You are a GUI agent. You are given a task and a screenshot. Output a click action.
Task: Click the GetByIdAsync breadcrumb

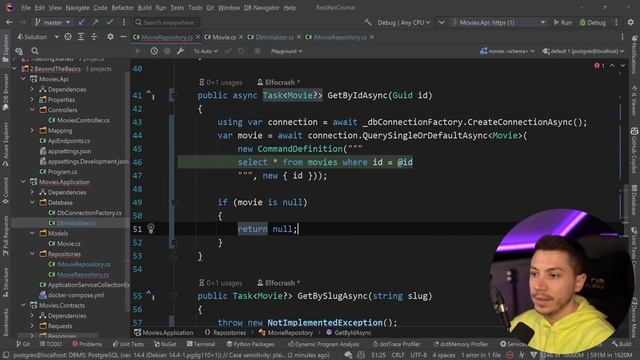[x=349, y=333]
